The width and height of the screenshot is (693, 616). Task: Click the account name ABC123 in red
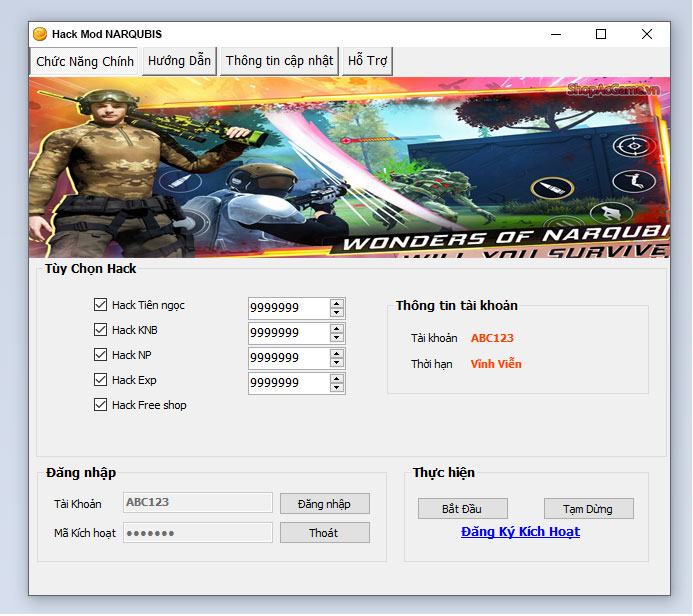pyautogui.click(x=492, y=338)
